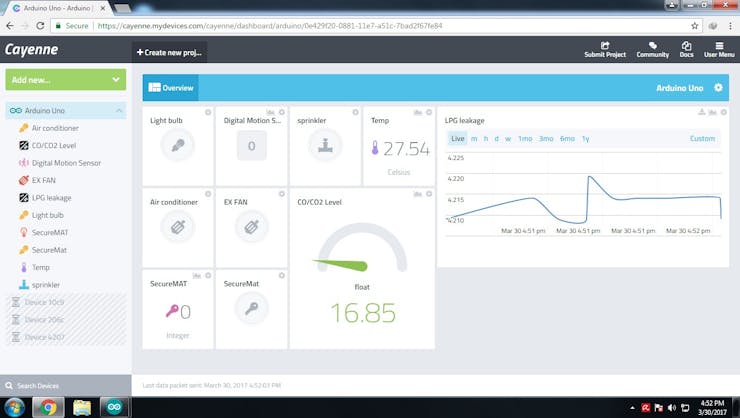This screenshot has height=418, width=740.
Task: Open settings gear on sprinkler widget
Action: click(x=355, y=112)
